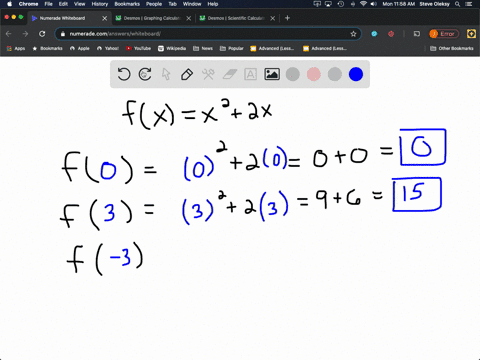The height and width of the screenshot is (360, 480).
Task: Choose the pink color swatch
Action: [x=314, y=74]
